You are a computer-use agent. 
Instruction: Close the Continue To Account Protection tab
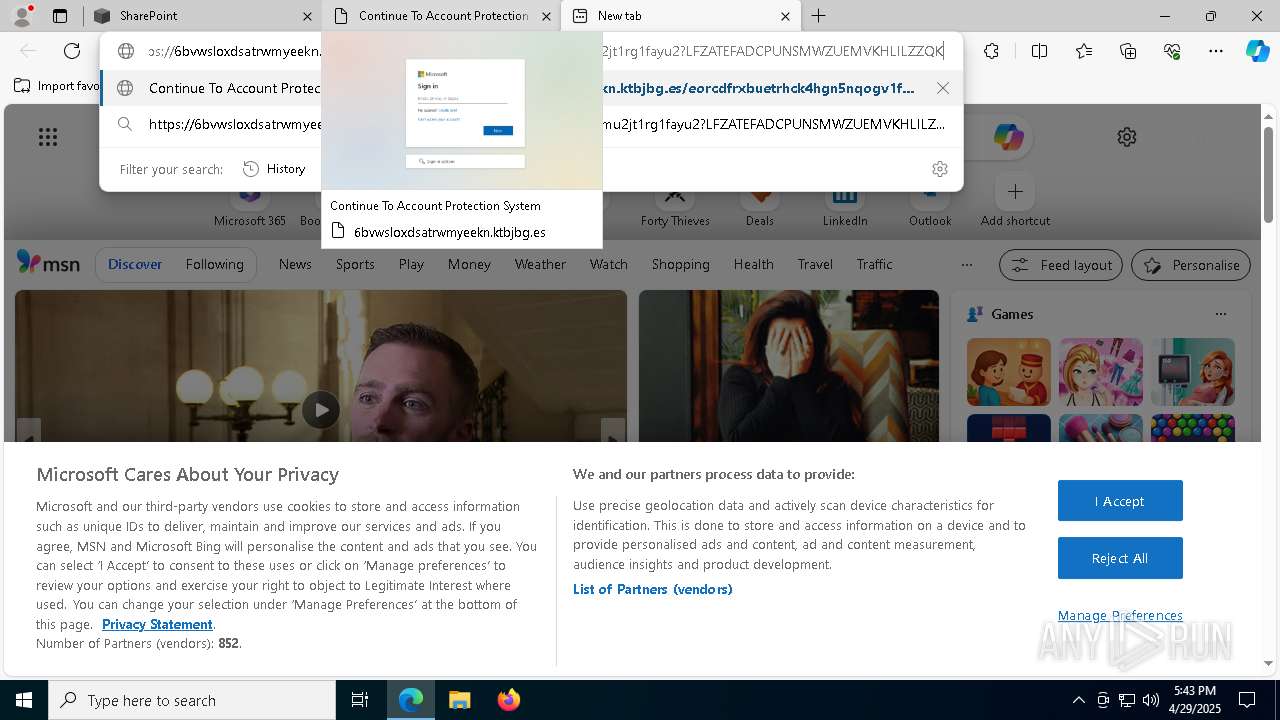tap(546, 16)
